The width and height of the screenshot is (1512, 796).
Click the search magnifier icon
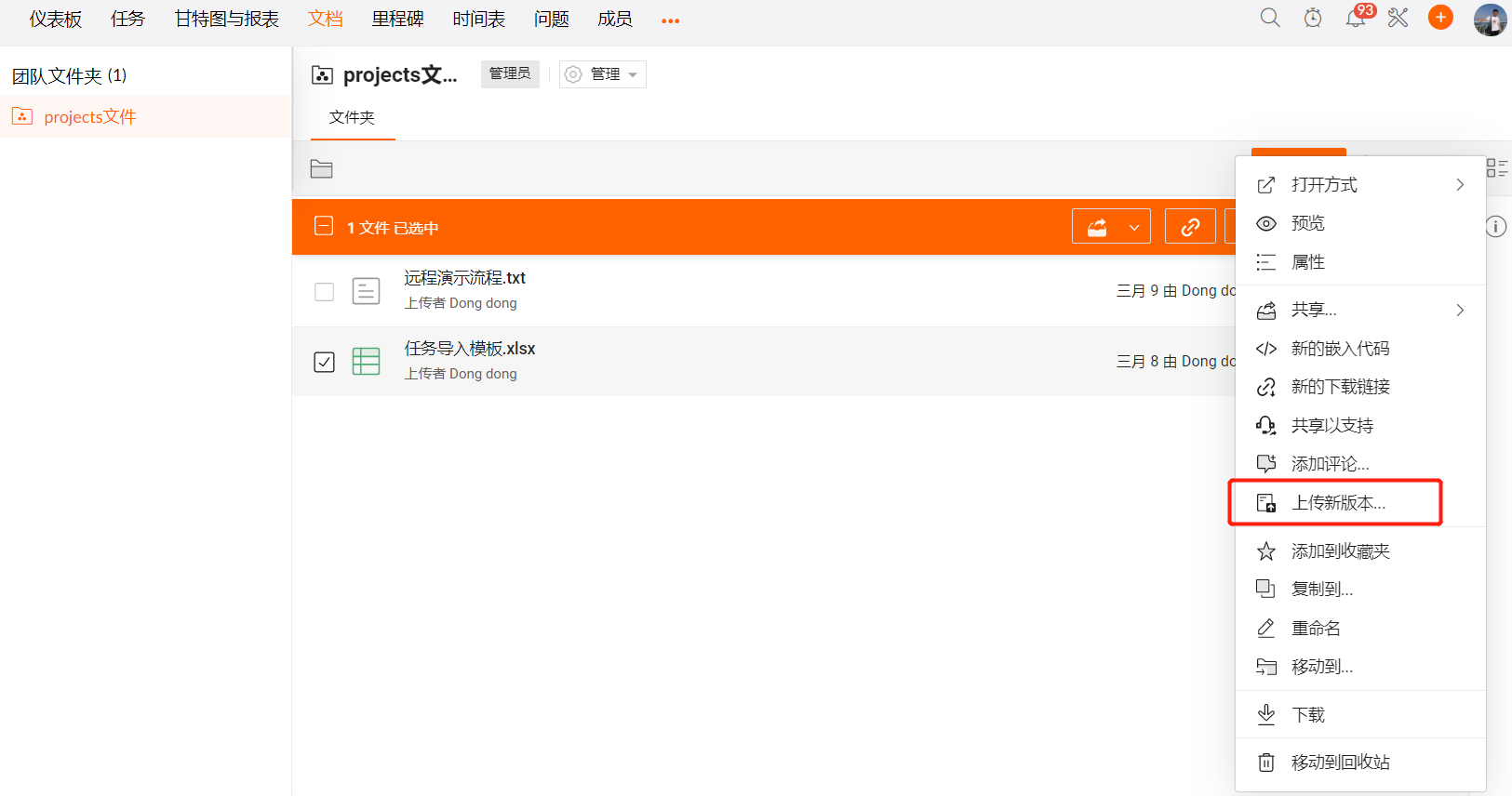click(x=1269, y=18)
